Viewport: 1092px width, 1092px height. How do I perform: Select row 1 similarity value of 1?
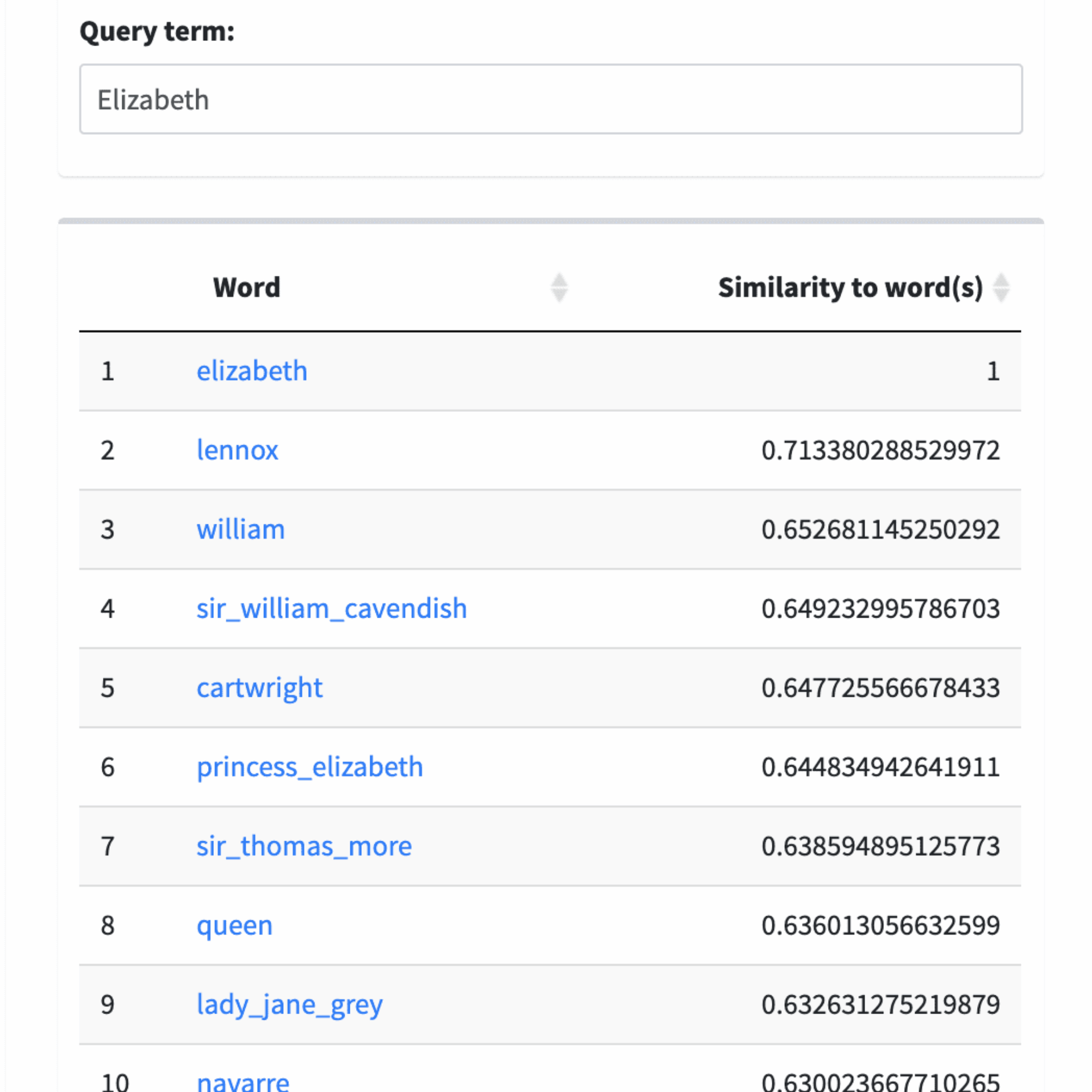click(x=994, y=370)
